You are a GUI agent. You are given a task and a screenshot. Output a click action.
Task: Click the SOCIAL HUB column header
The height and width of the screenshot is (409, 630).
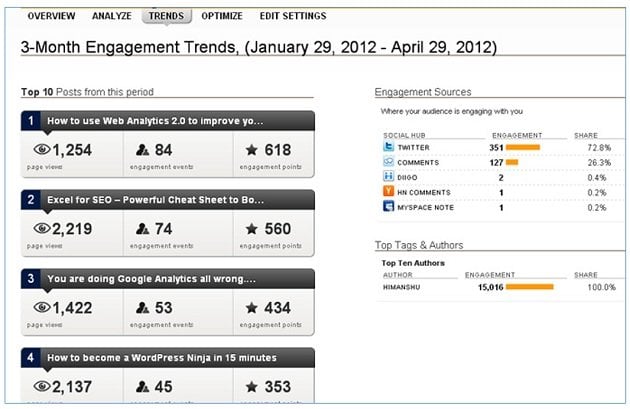pos(404,135)
